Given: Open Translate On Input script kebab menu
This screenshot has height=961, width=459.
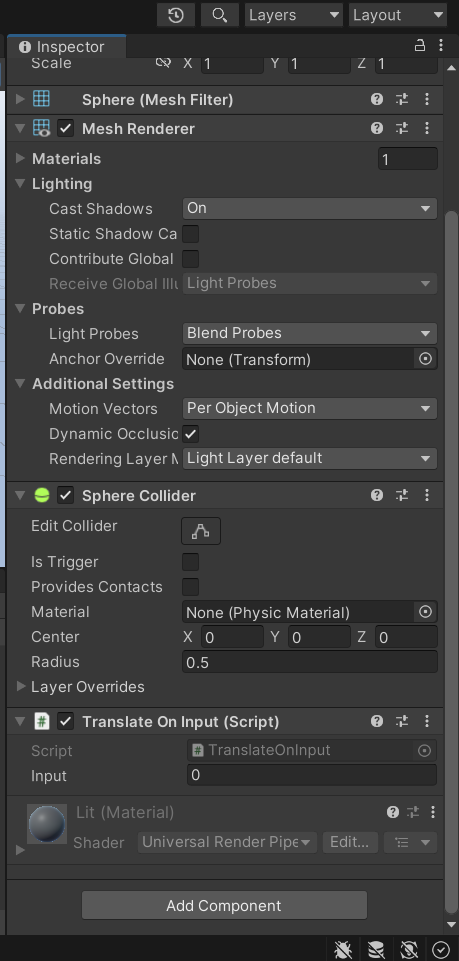Looking at the screenshot, I should pyautogui.click(x=427, y=721).
